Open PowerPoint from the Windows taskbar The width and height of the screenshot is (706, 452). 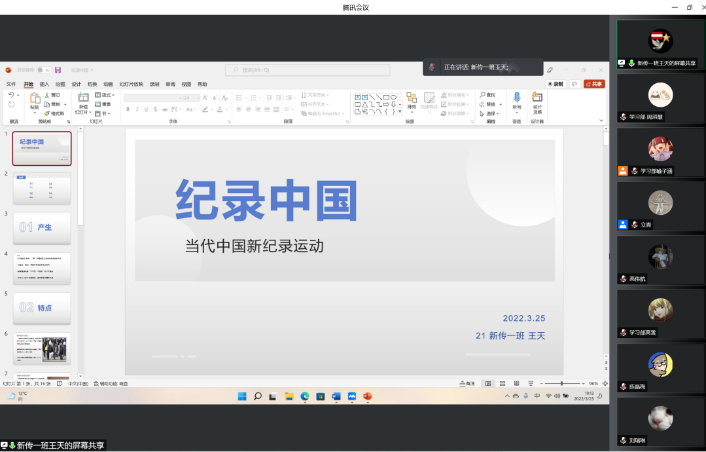367,397
